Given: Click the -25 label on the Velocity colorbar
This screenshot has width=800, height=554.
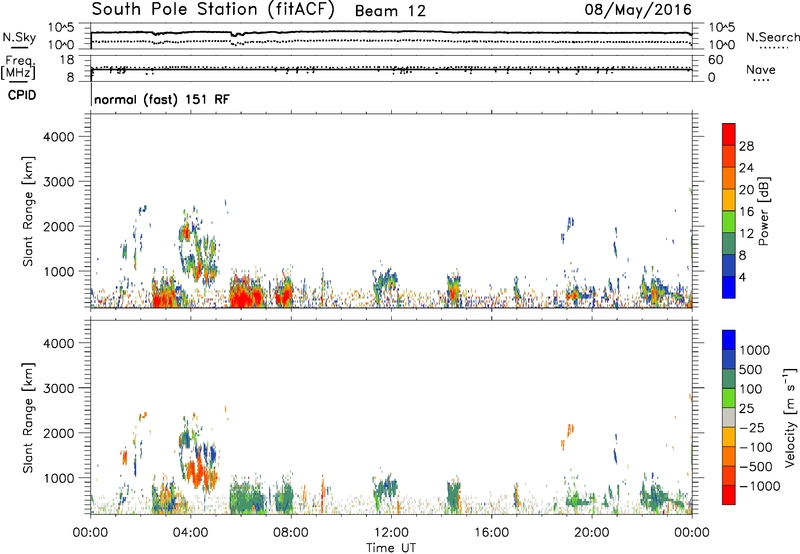Looking at the screenshot, I should [x=752, y=428].
